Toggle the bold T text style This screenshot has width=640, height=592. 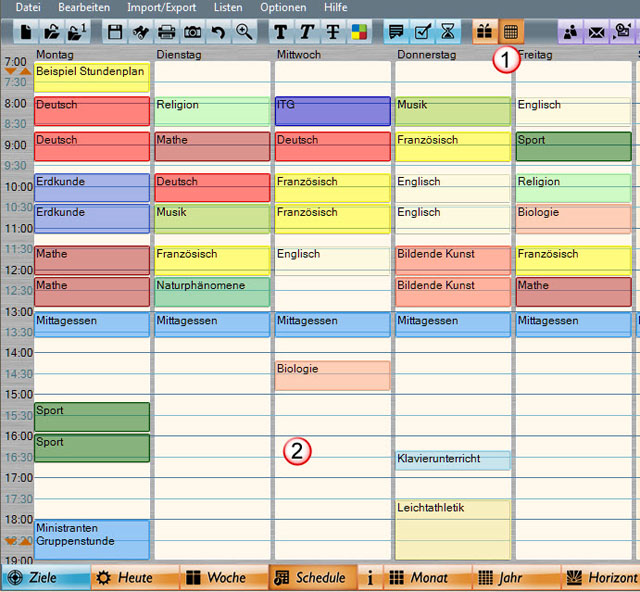point(280,32)
